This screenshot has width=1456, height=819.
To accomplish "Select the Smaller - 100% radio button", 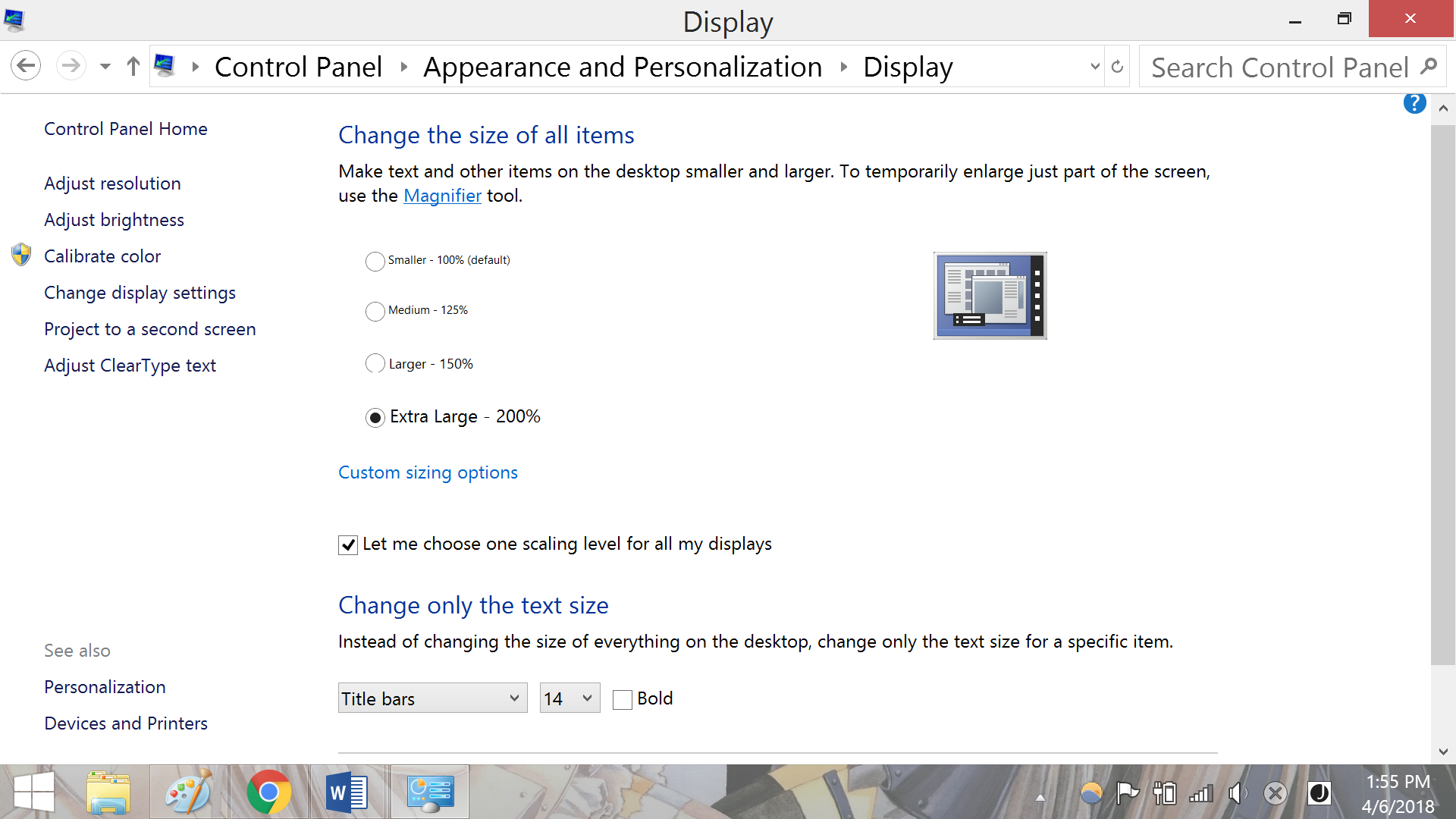I will tap(375, 261).
